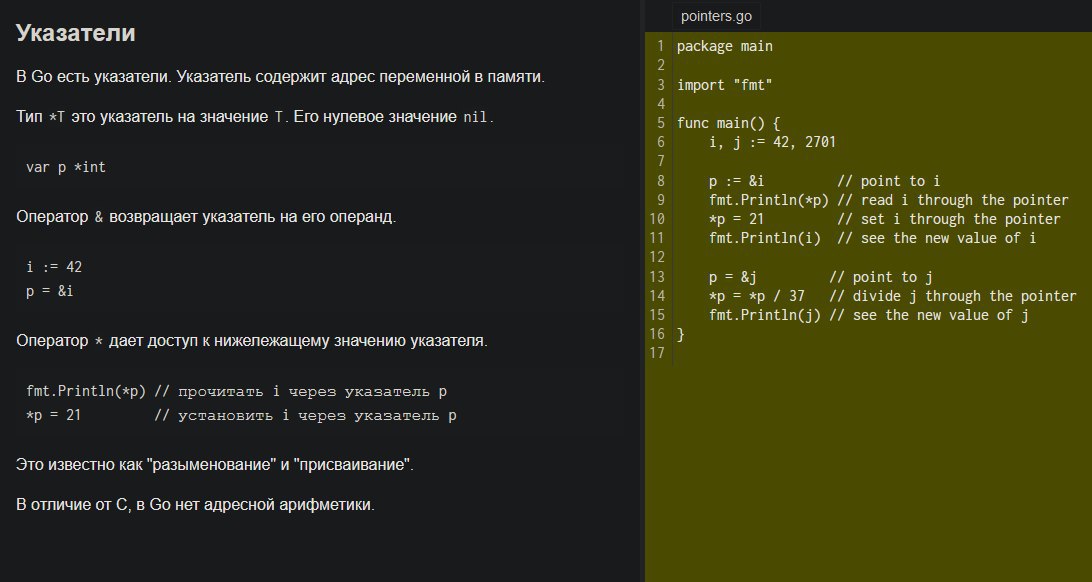Screen dimensions: 1092x582
Task: Click code line import "fmt"
Action: tap(724, 85)
